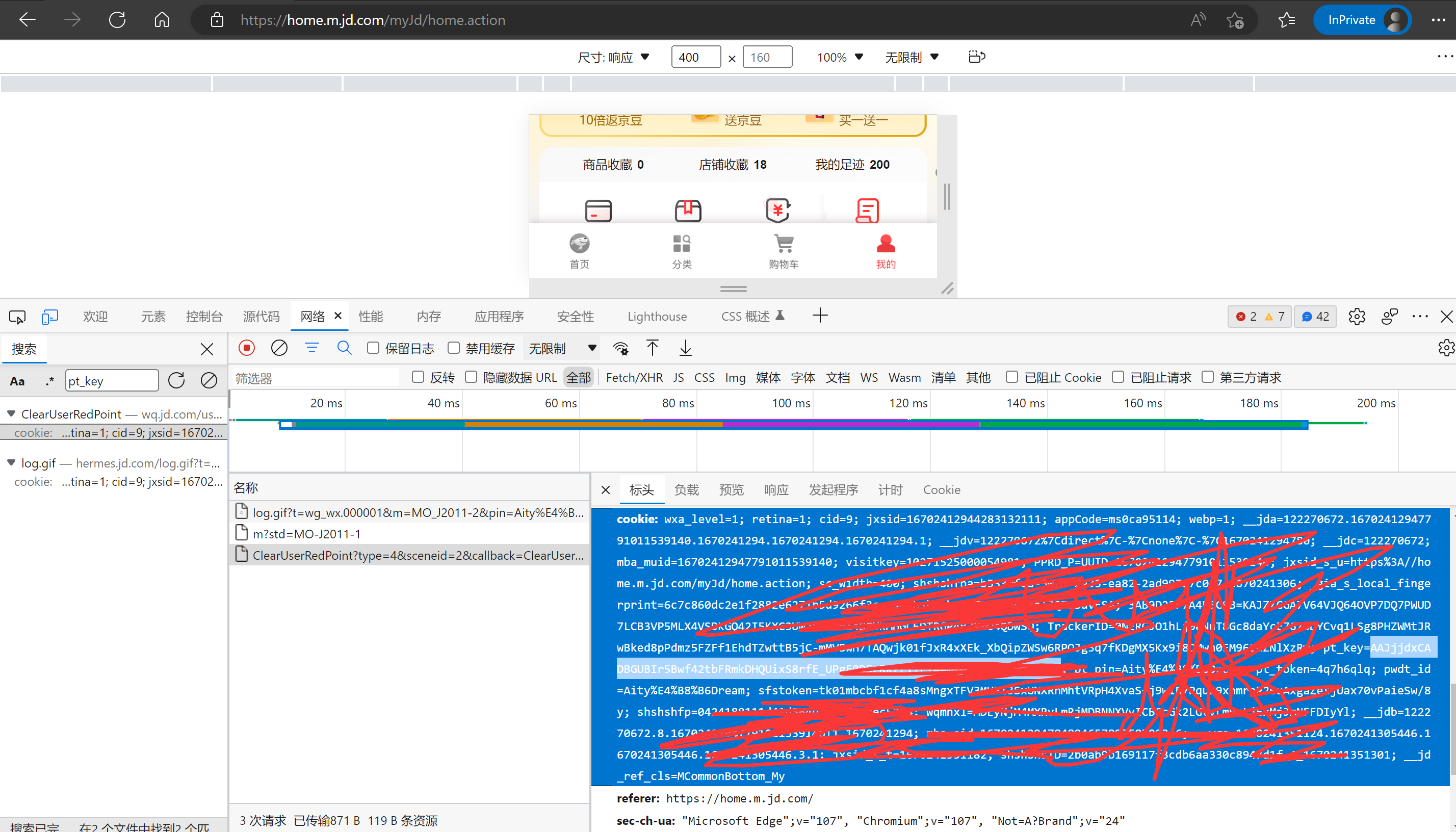Open favorites list icon
1456x832 pixels.
(1286, 20)
